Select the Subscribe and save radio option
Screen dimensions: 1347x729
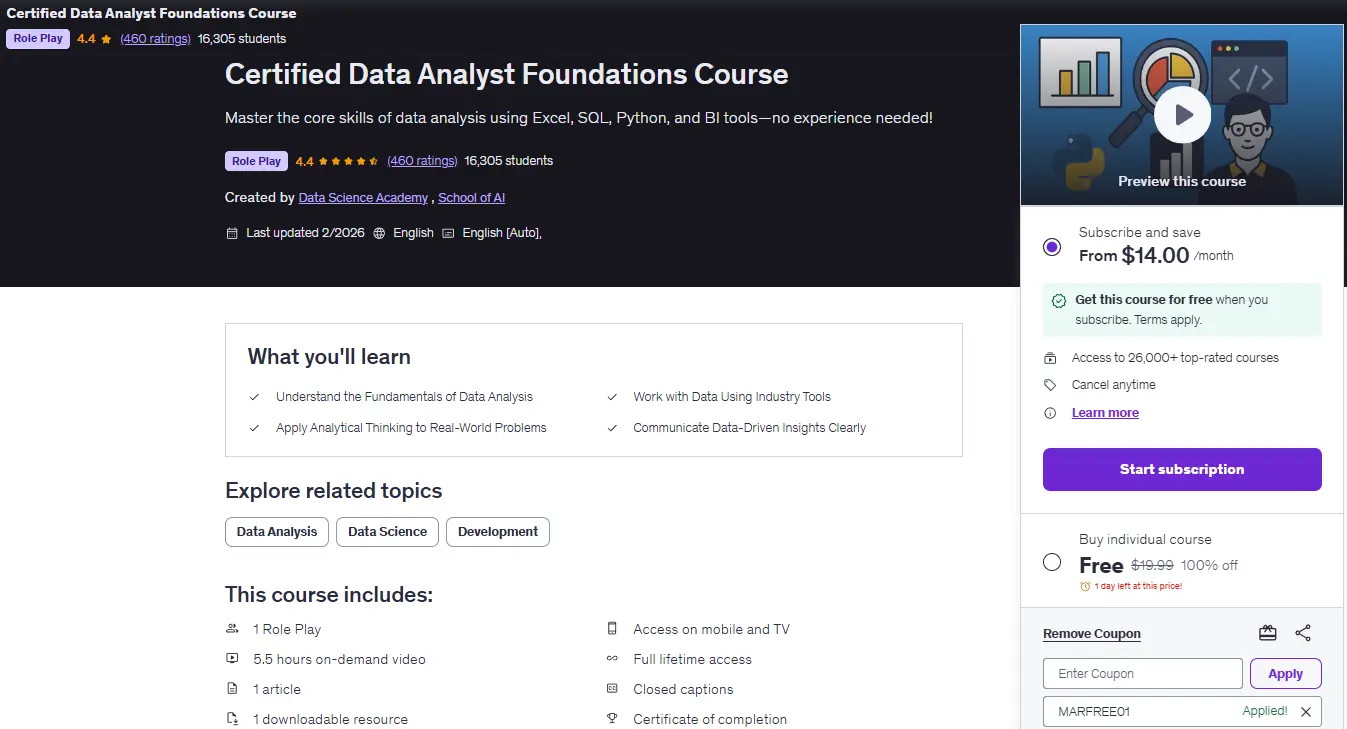click(1052, 247)
